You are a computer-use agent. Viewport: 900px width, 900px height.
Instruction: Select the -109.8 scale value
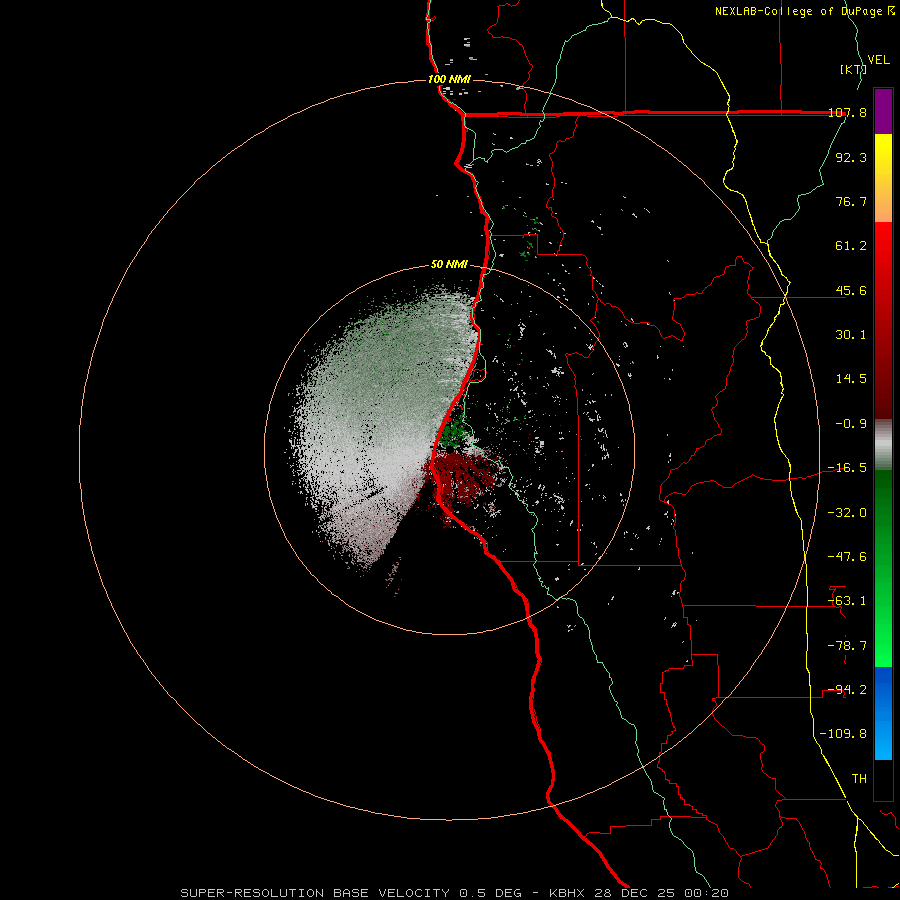coord(844,734)
